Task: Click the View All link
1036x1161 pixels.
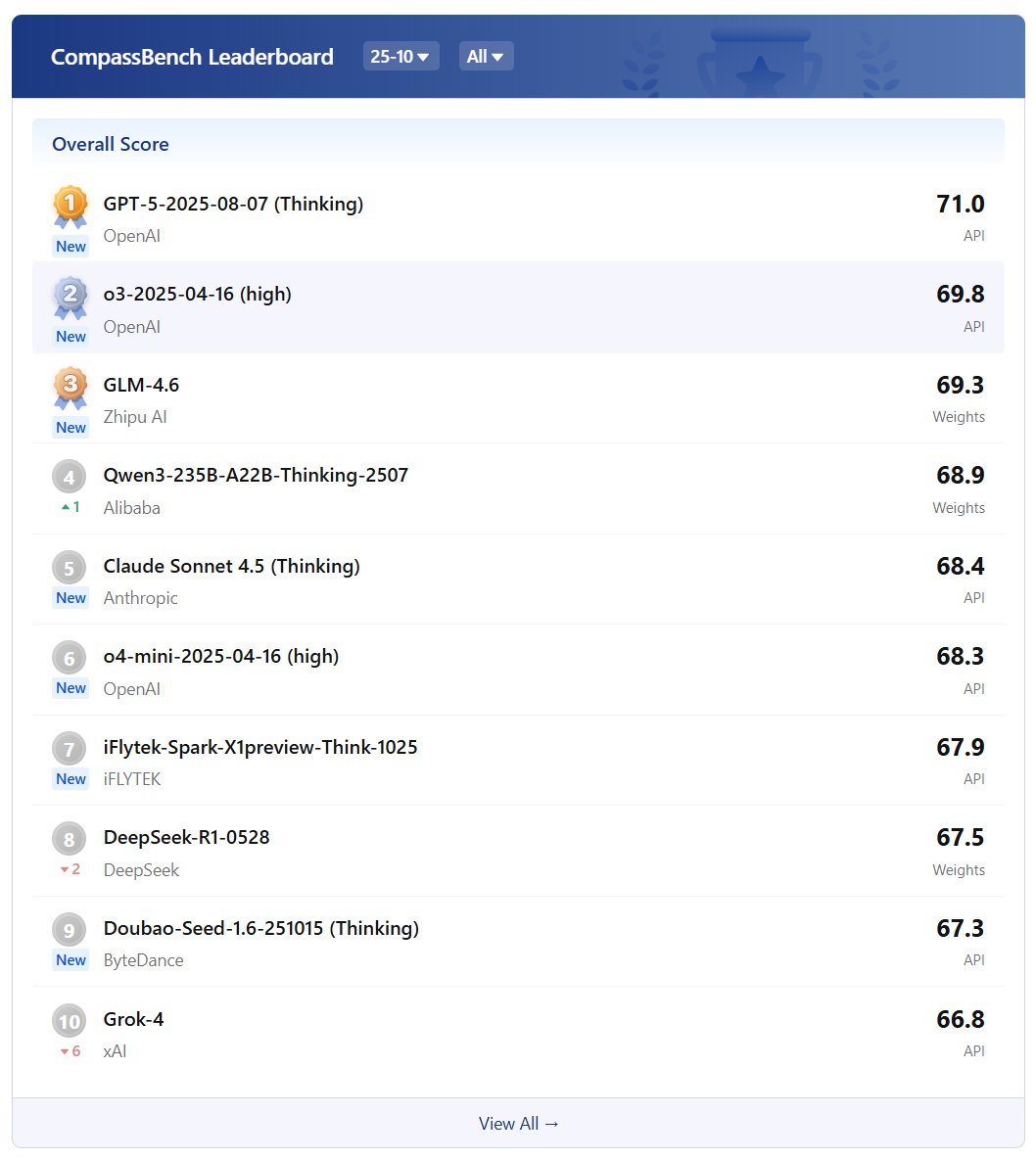Action: [x=518, y=1123]
